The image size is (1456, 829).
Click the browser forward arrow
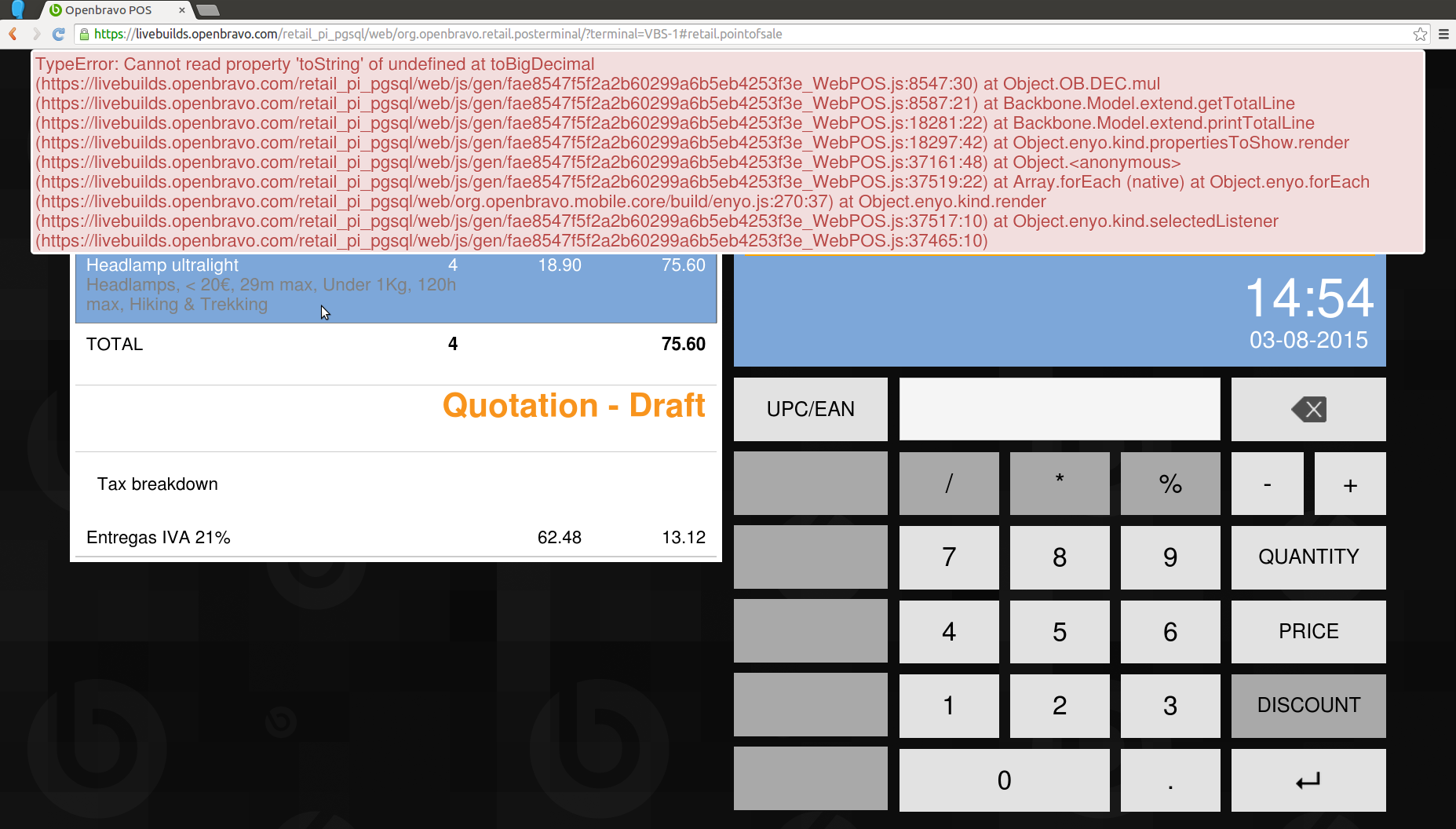(x=35, y=34)
